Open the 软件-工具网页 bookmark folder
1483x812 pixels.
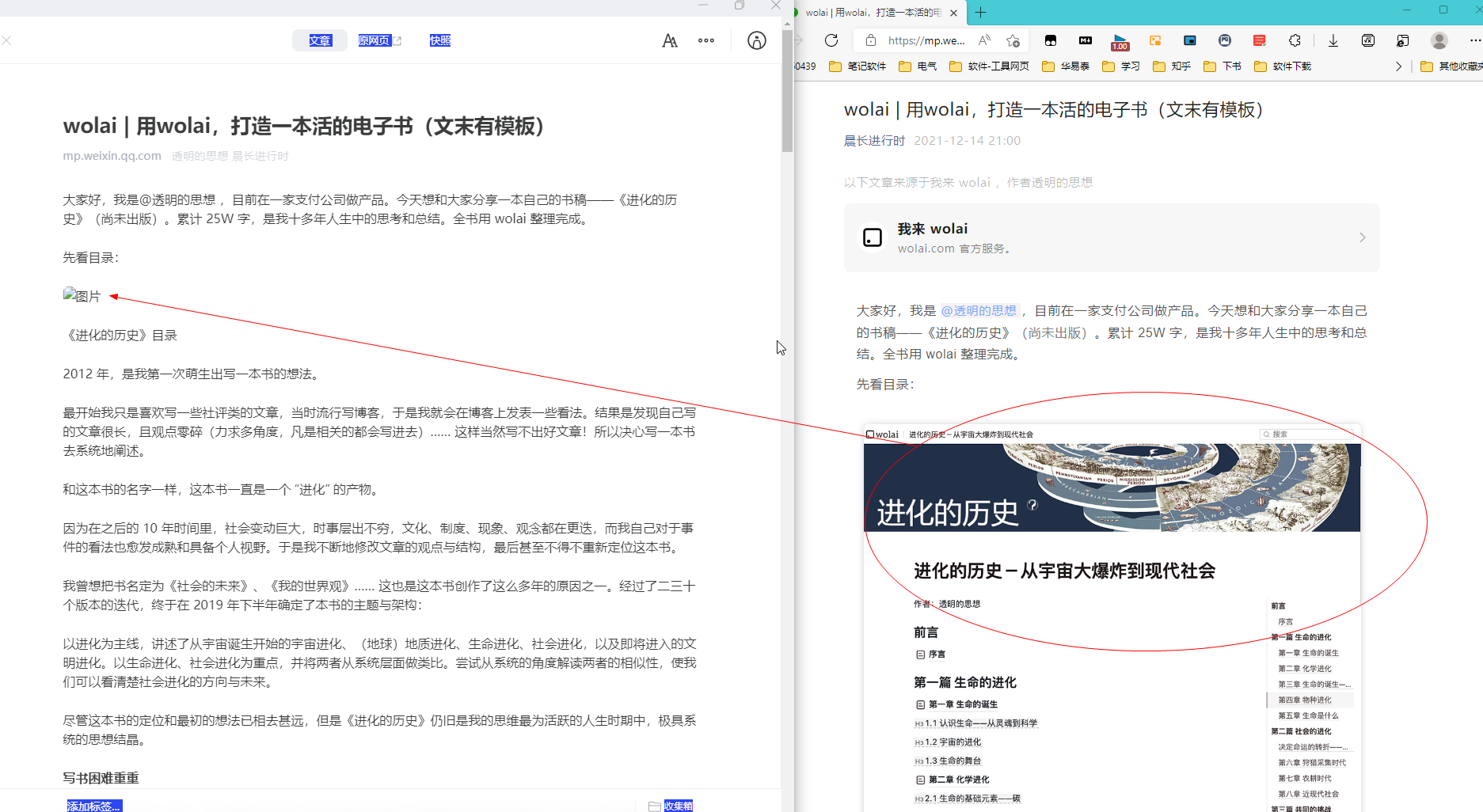tap(989, 66)
